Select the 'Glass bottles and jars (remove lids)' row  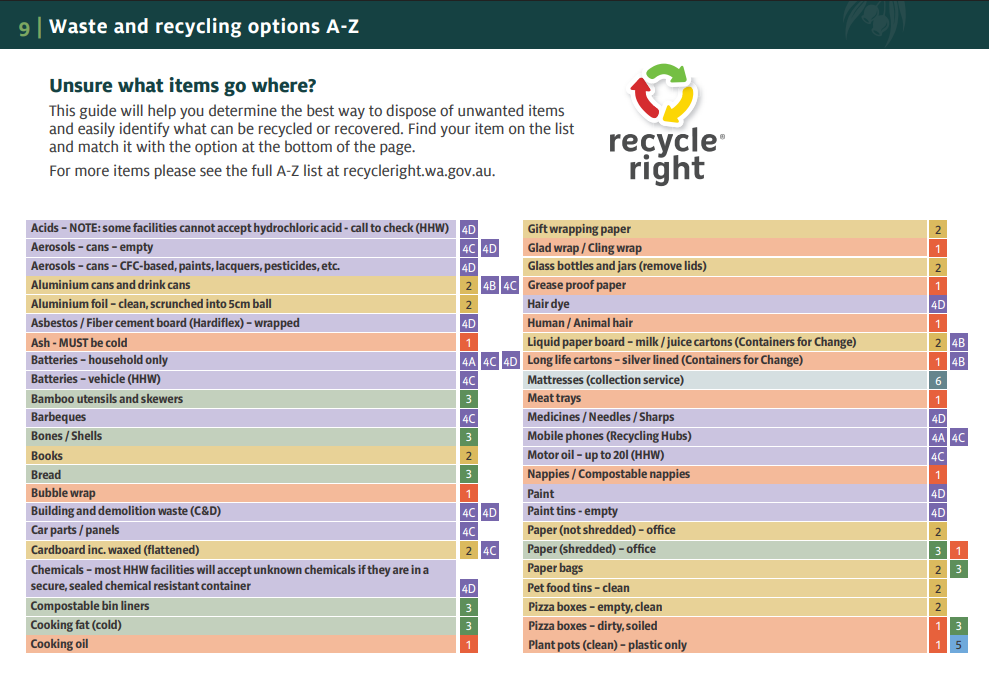(x=725, y=266)
